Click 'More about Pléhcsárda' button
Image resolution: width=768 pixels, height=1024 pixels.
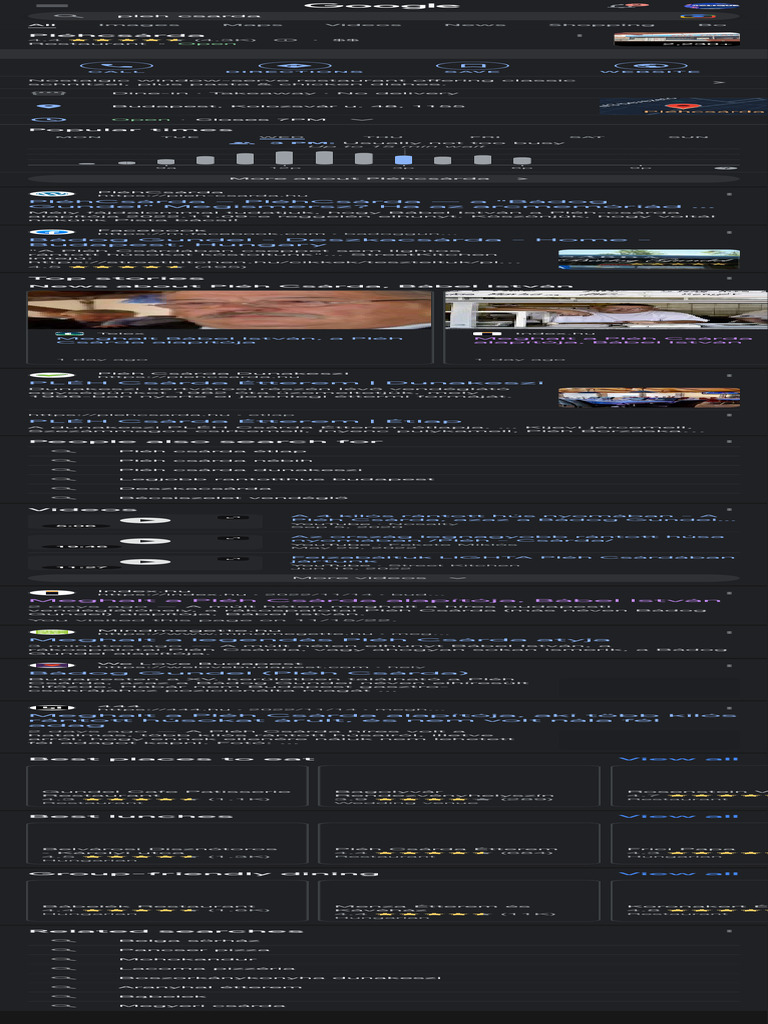(384, 178)
